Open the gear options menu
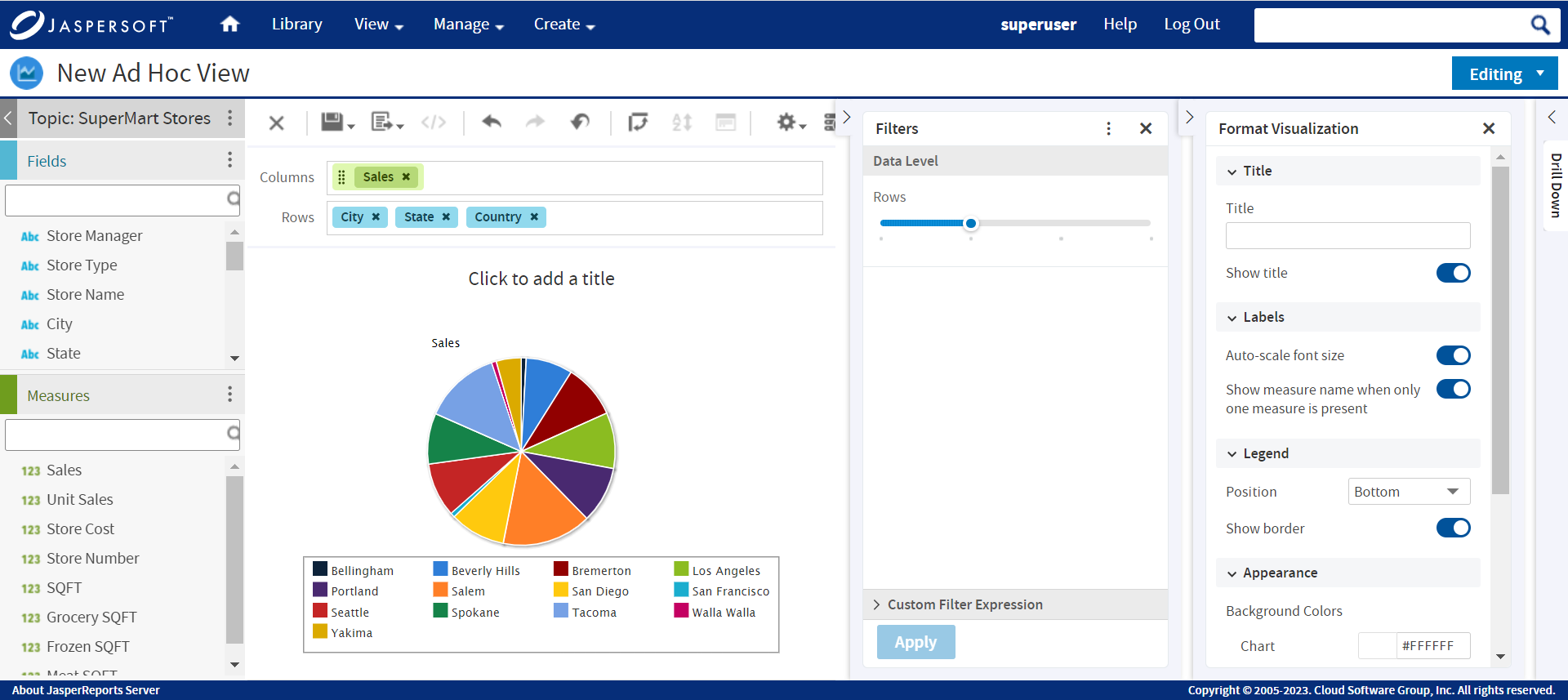 coord(791,123)
